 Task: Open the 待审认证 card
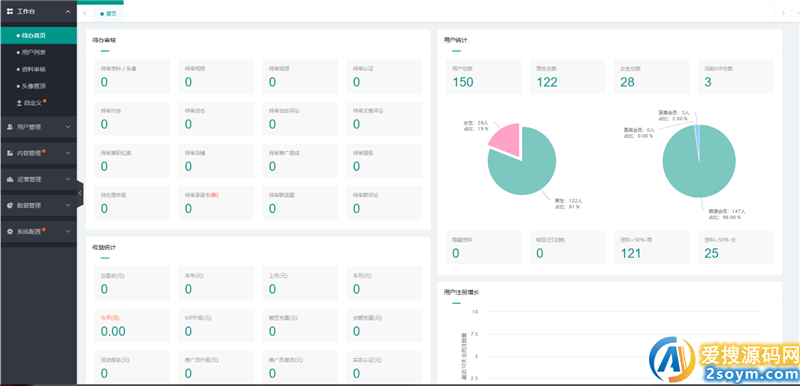pyautogui.click(x=384, y=76)
